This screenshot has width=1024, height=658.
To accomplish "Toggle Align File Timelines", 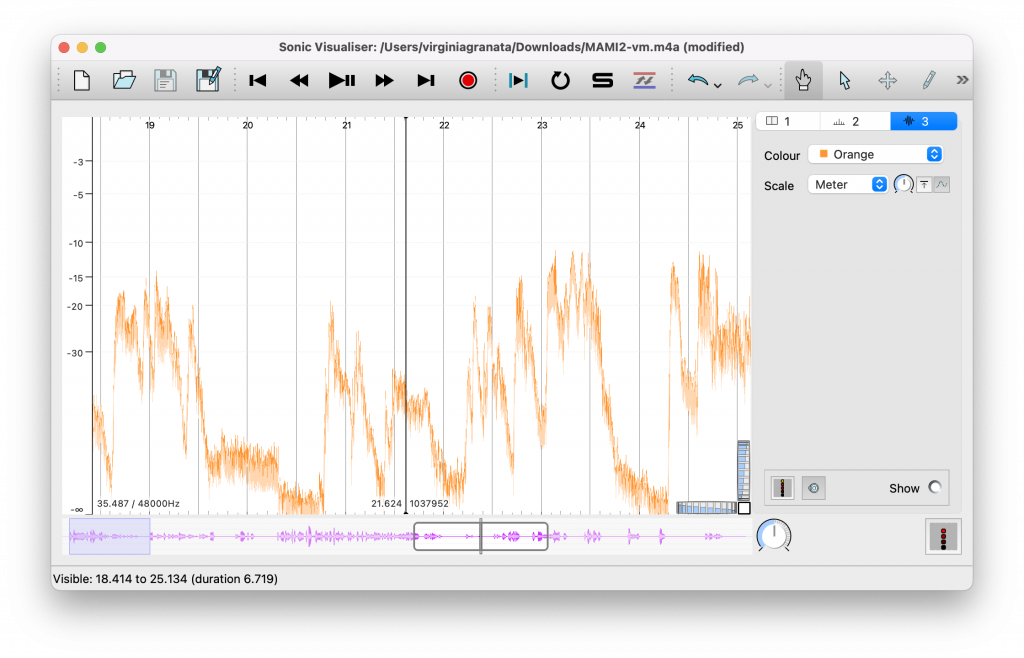I will click(x=645, y=81).
